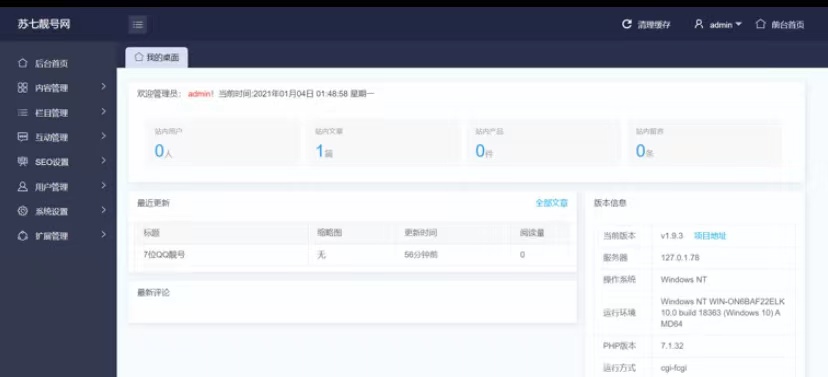
Task: Click the admin username in header
Action: (721, 25)
